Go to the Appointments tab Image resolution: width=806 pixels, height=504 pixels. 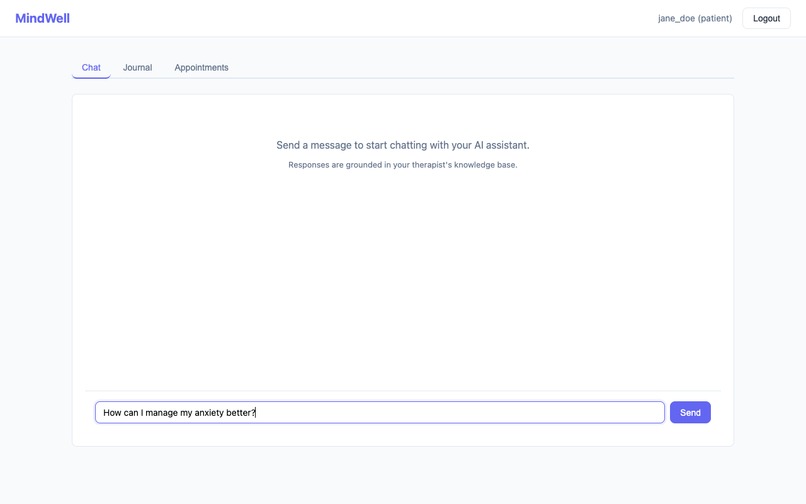201,67
